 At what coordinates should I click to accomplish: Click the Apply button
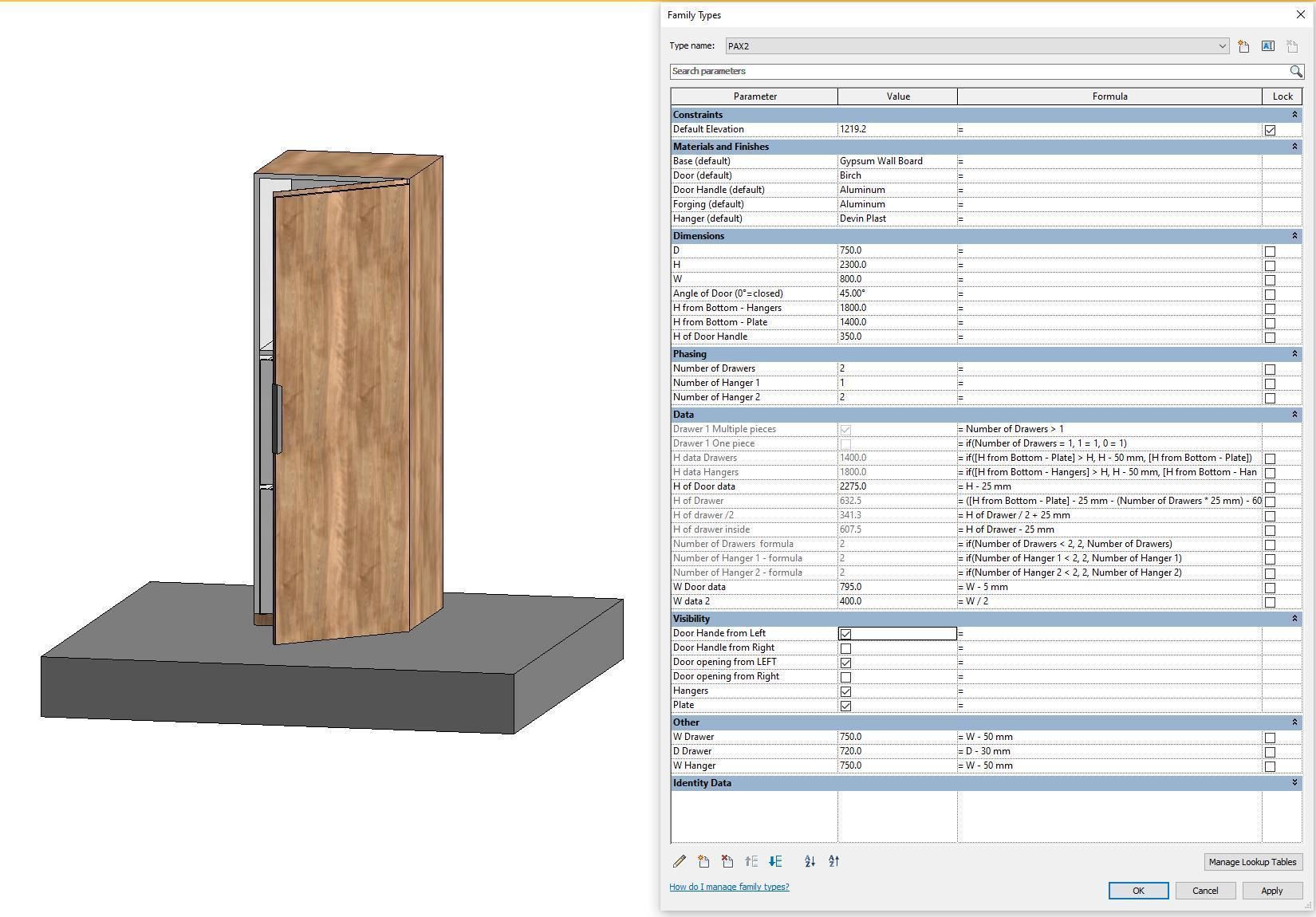(1272, 891)
